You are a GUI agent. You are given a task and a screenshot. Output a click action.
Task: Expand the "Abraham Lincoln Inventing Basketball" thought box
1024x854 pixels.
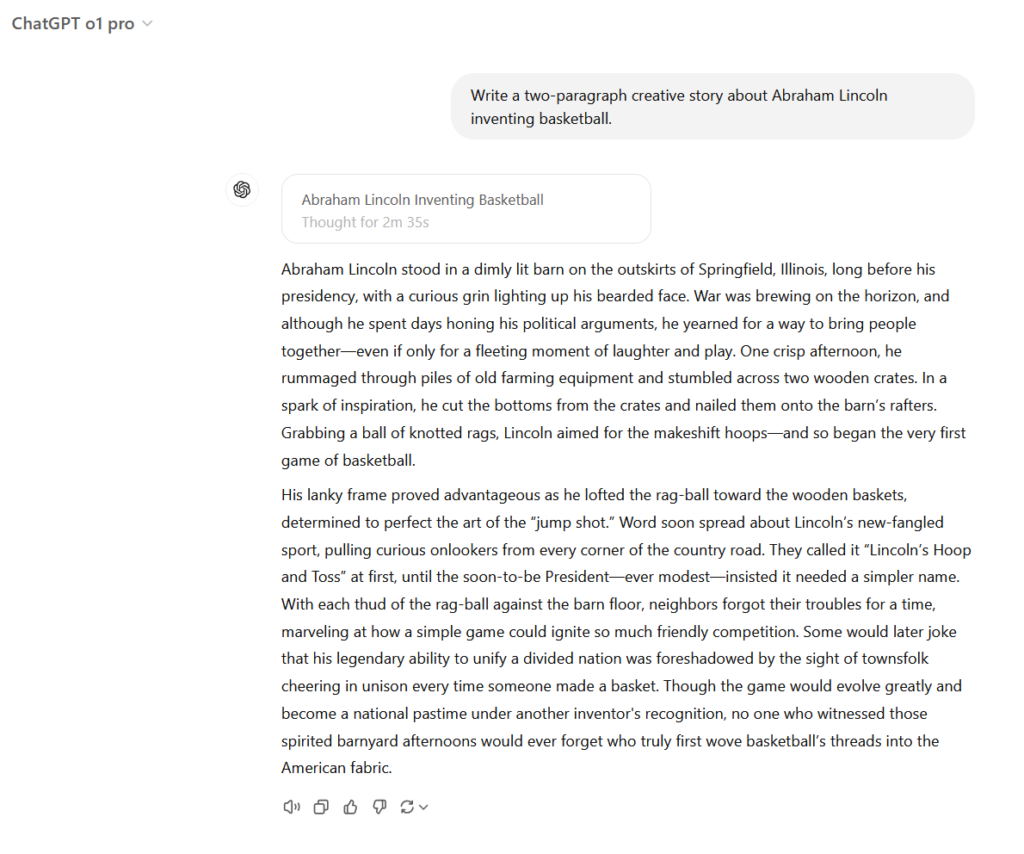tap(466, 209)
